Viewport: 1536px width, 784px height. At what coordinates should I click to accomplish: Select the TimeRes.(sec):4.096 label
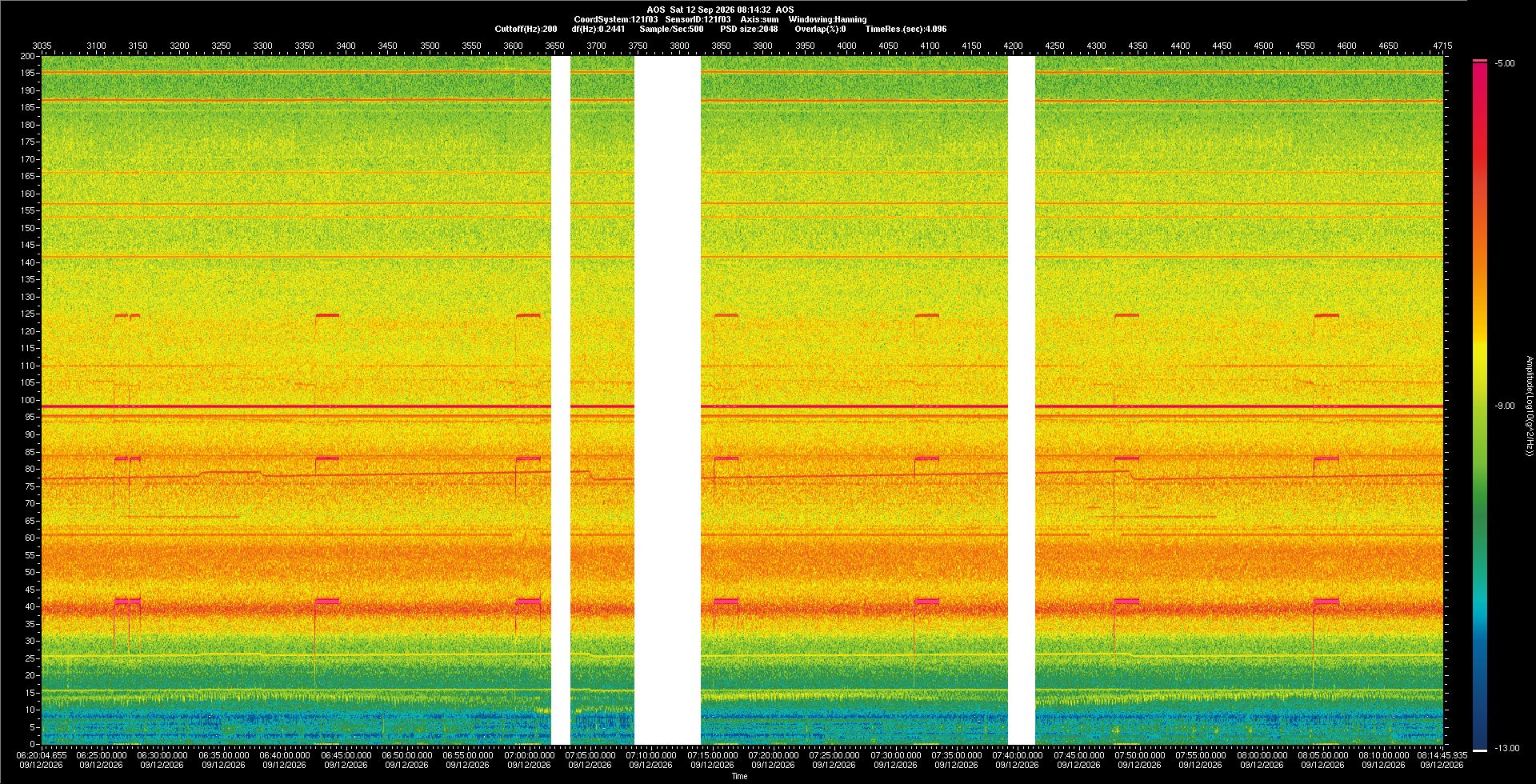click(906, 29)
